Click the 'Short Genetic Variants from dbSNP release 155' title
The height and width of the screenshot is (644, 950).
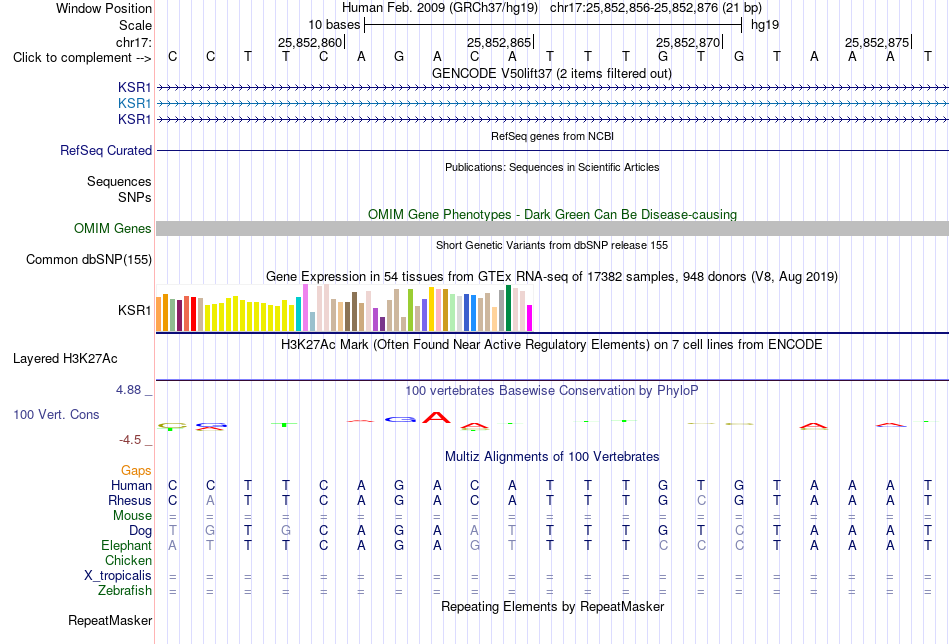(x=552, y=245)
